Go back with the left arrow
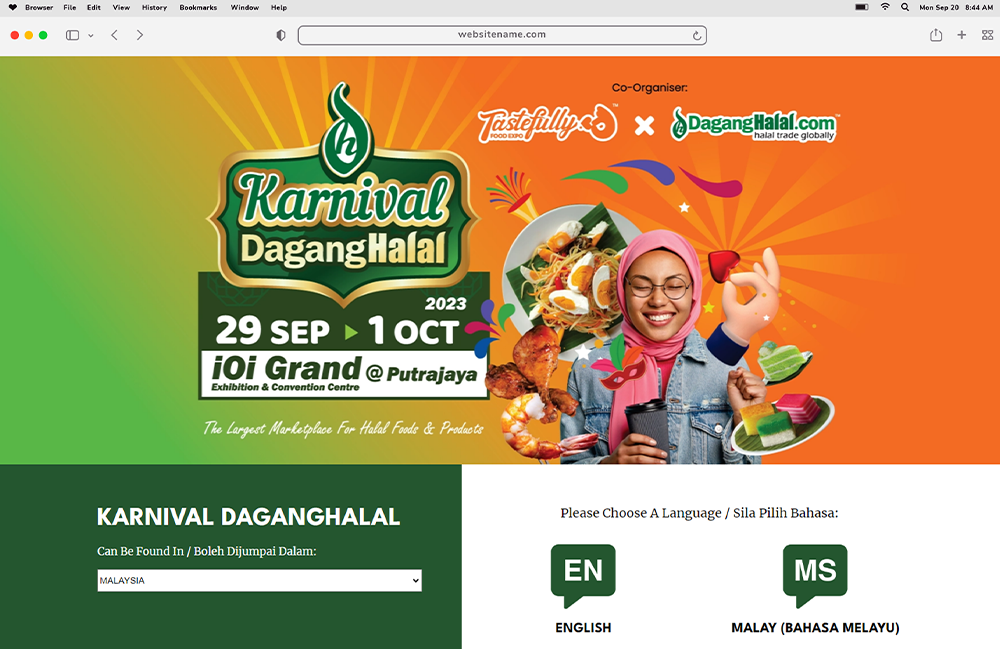This screenshot has height=649, width=1000. [x=114, y=35]
